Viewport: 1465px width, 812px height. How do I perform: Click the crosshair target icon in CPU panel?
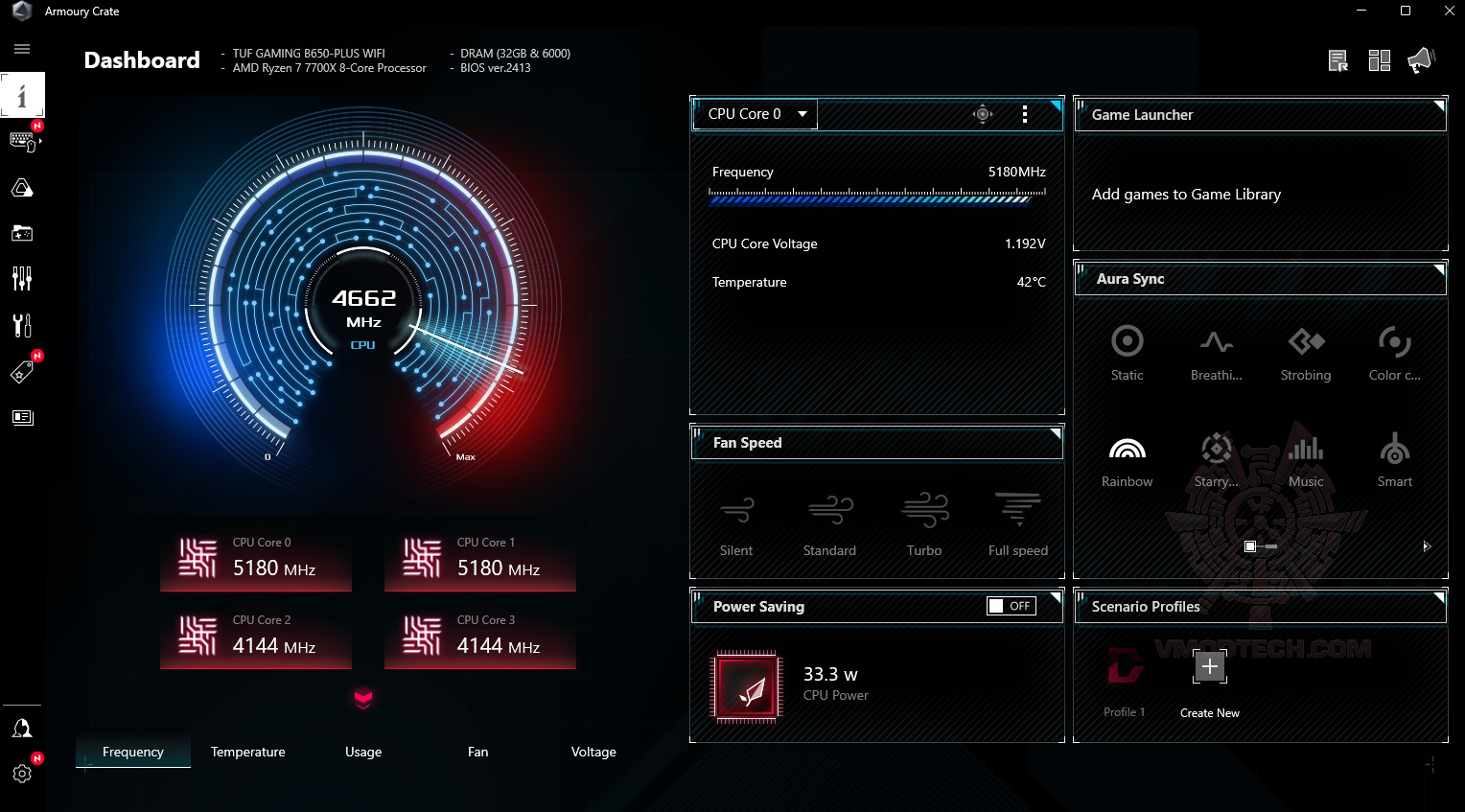pyautogui.click(x=983, y=114)
